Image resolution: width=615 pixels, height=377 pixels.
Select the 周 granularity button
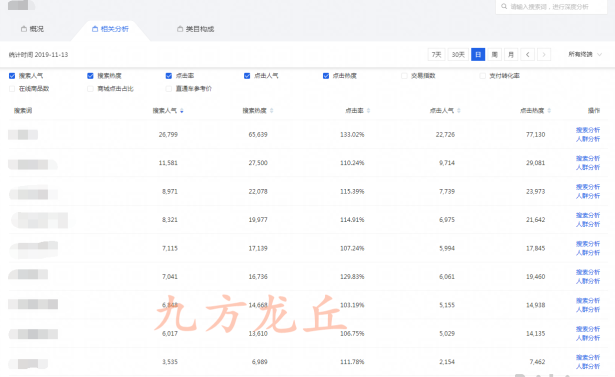point(495,55)
